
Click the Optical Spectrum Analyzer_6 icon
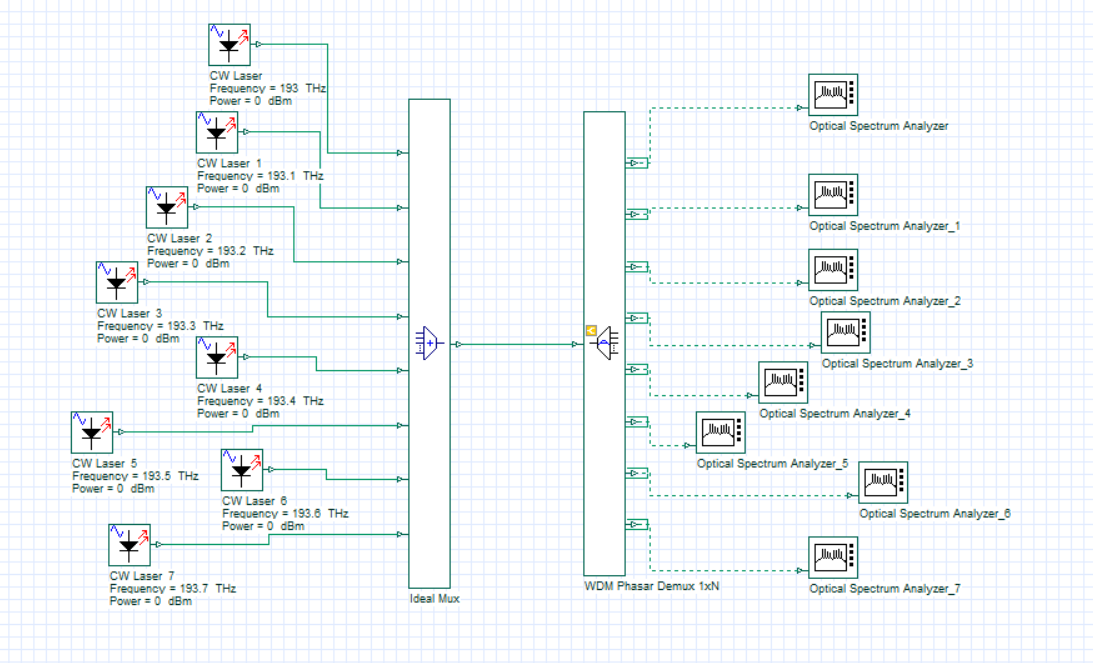pos(882,483)
